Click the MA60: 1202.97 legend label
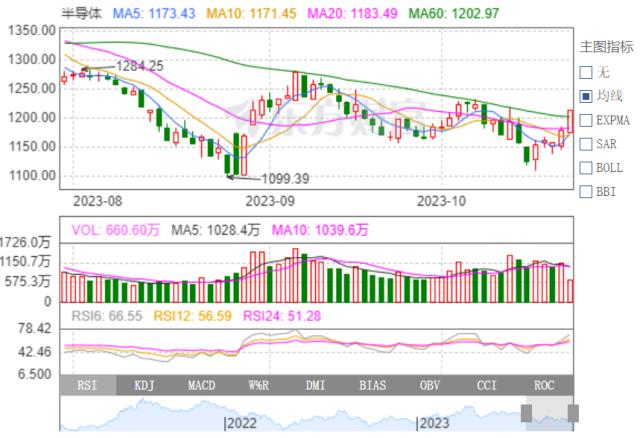This screenshot has width=640, height=438. coord(453,13)
